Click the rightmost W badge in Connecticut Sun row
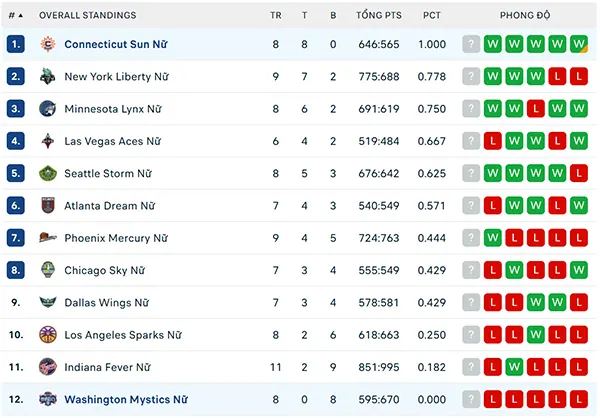Screen dimensions: 600x418 tap(579, 44)
